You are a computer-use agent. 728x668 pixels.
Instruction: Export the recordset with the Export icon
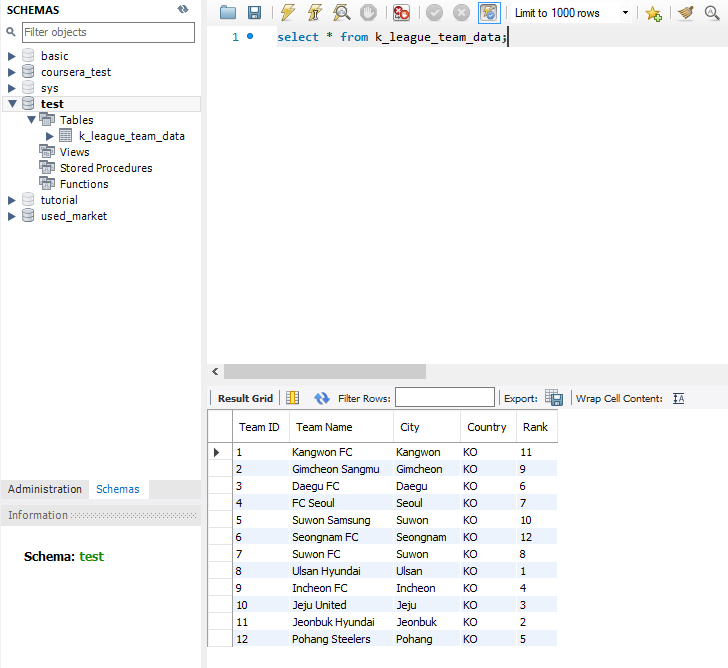554,398
